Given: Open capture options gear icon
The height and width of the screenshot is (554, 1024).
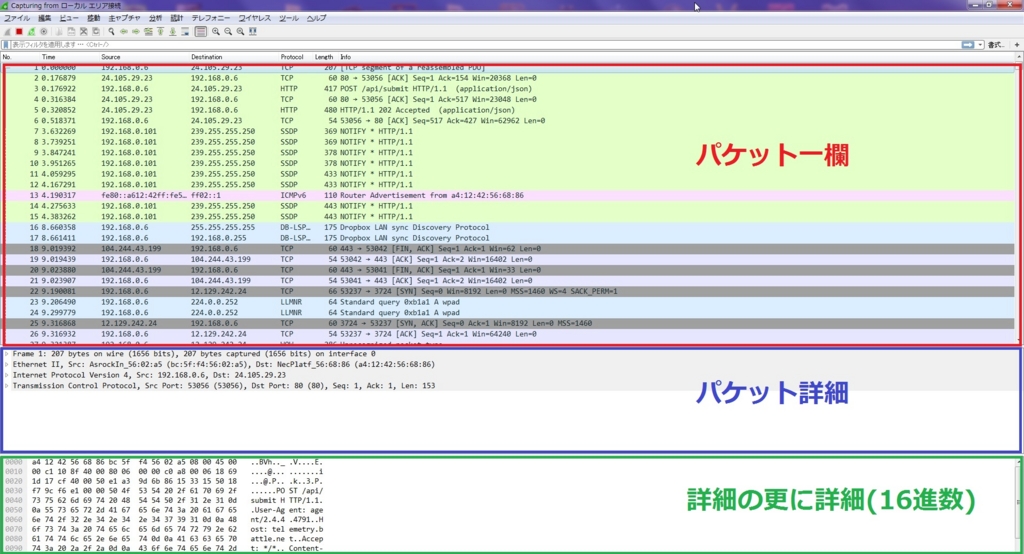Looking at the screenshot, I should click(x=44, y=31).
